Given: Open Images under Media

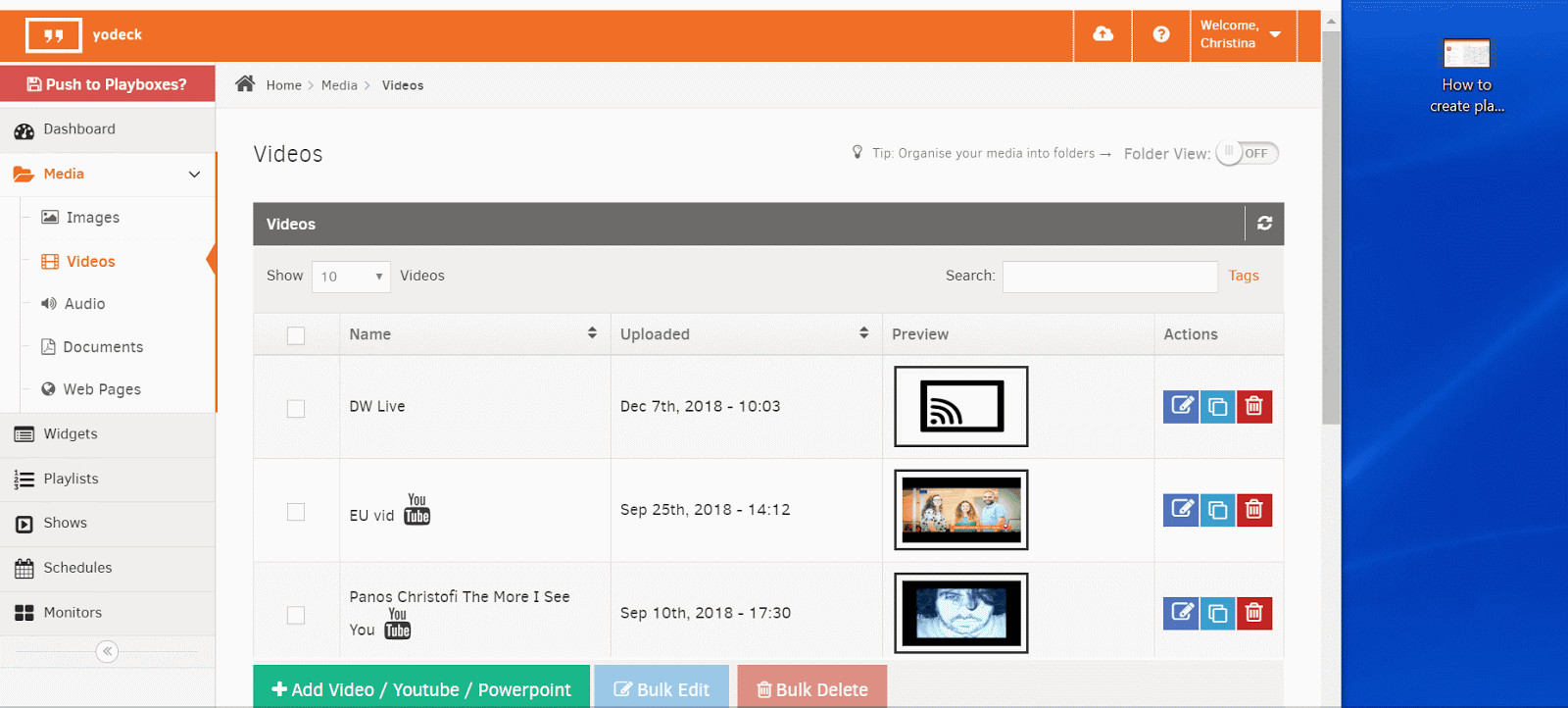Looking at the screenshot, I should (93, 218).
